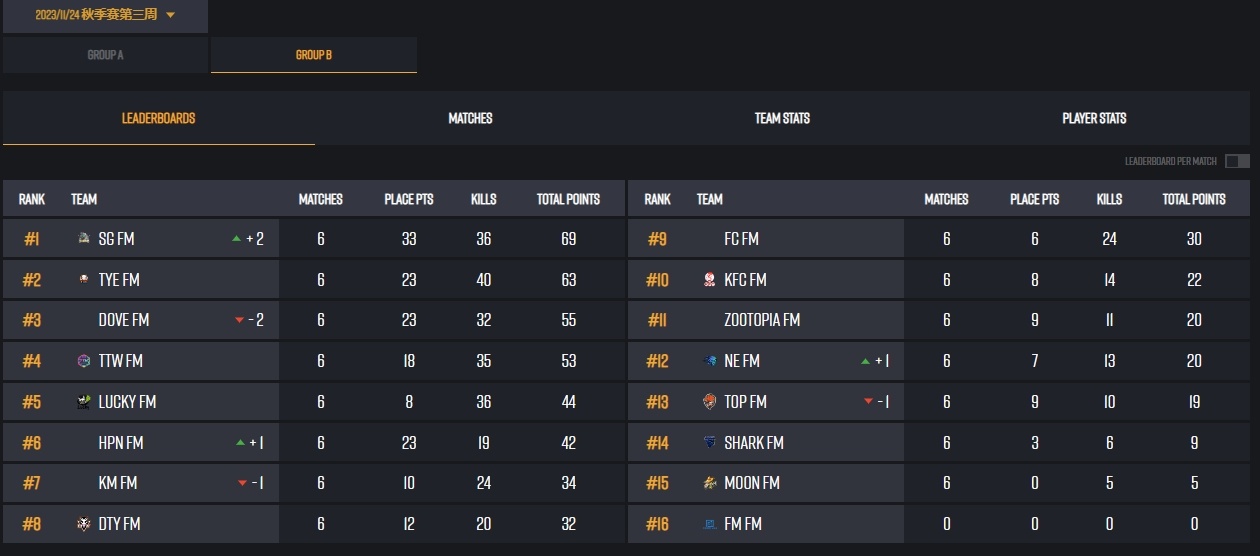
Task: Click the DTY FM team logo
Action: [84, 524]
